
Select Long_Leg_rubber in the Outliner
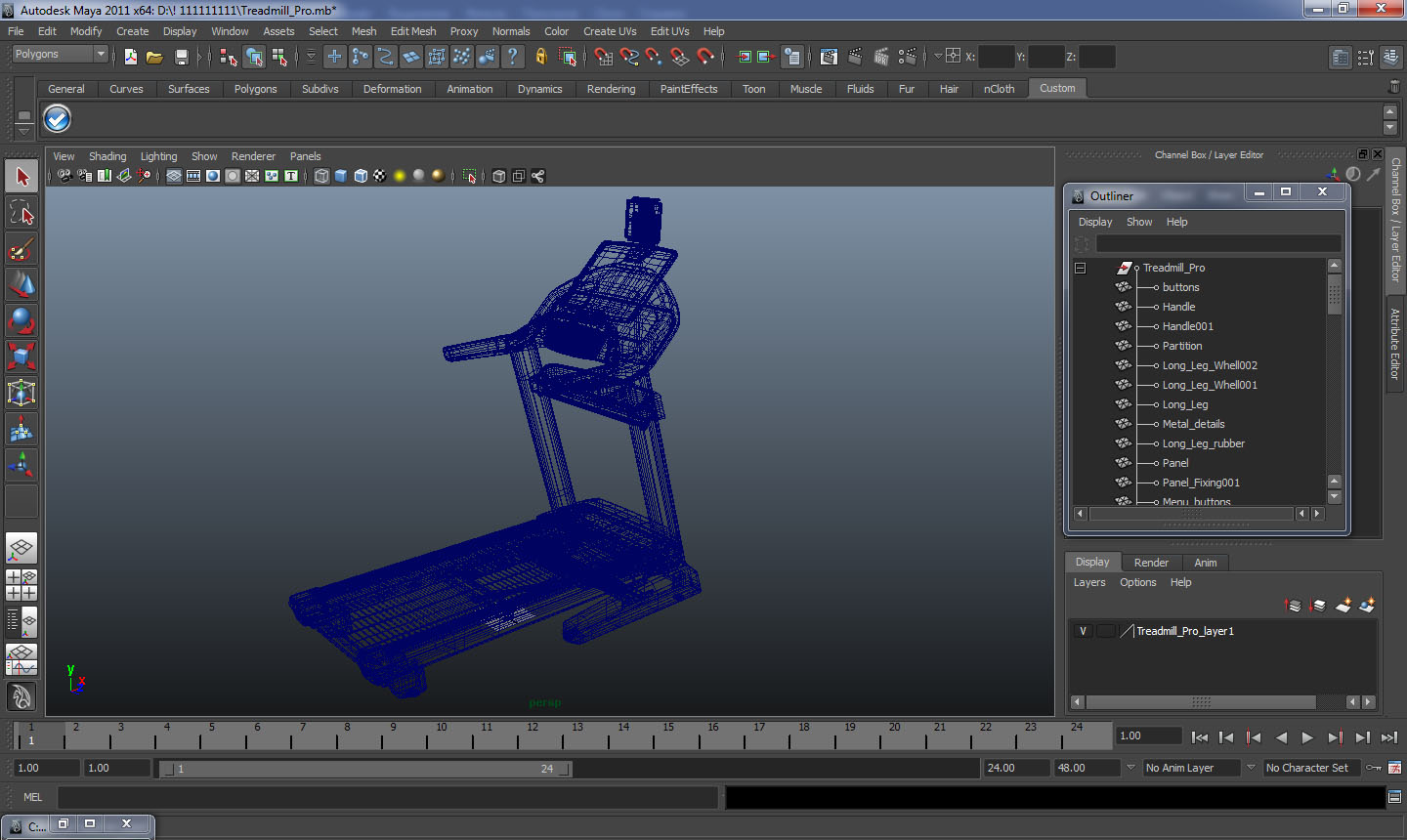tap(1203, 443)
